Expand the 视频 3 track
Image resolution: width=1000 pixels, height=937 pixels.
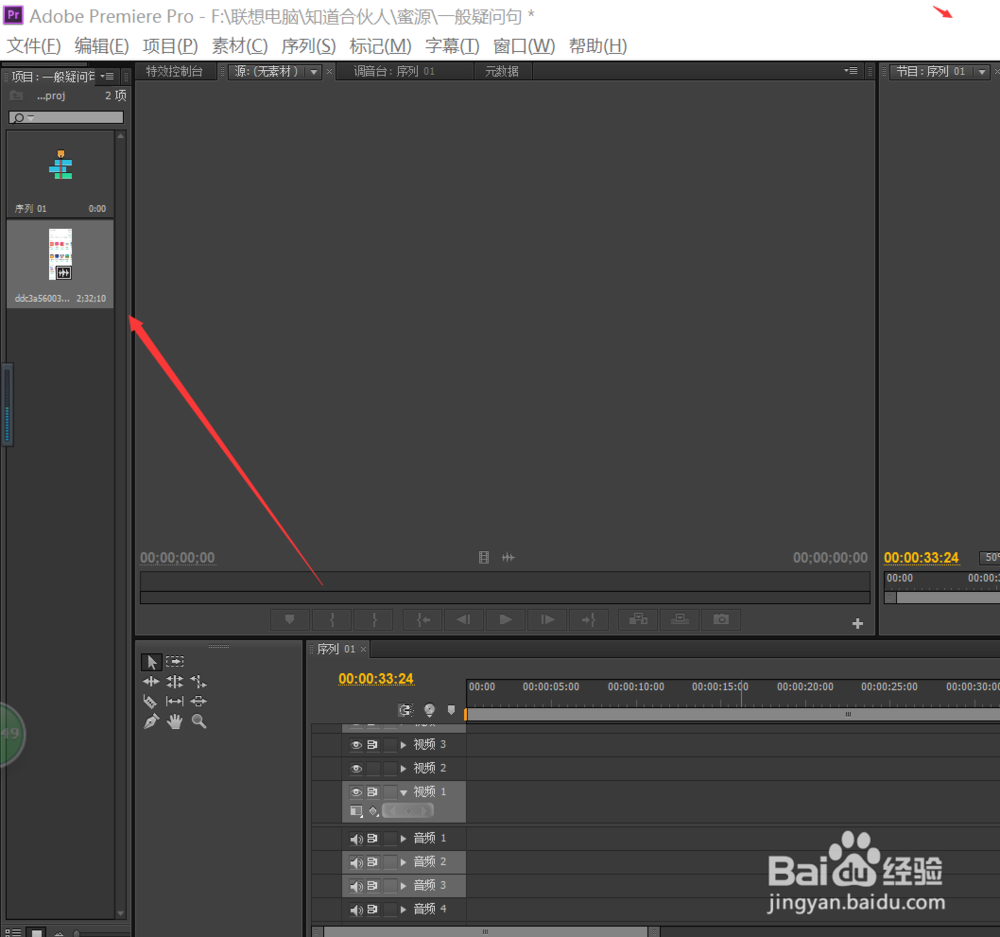click(403, 744)
